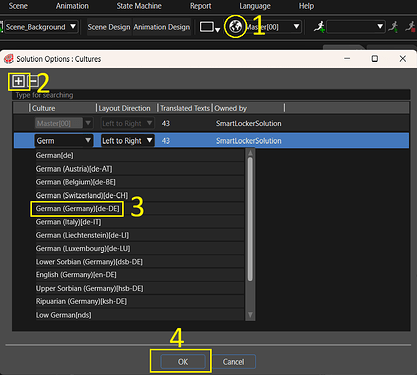
Task: Click SmartLockerSolution in the Master row
Action: tap(249, 123)
